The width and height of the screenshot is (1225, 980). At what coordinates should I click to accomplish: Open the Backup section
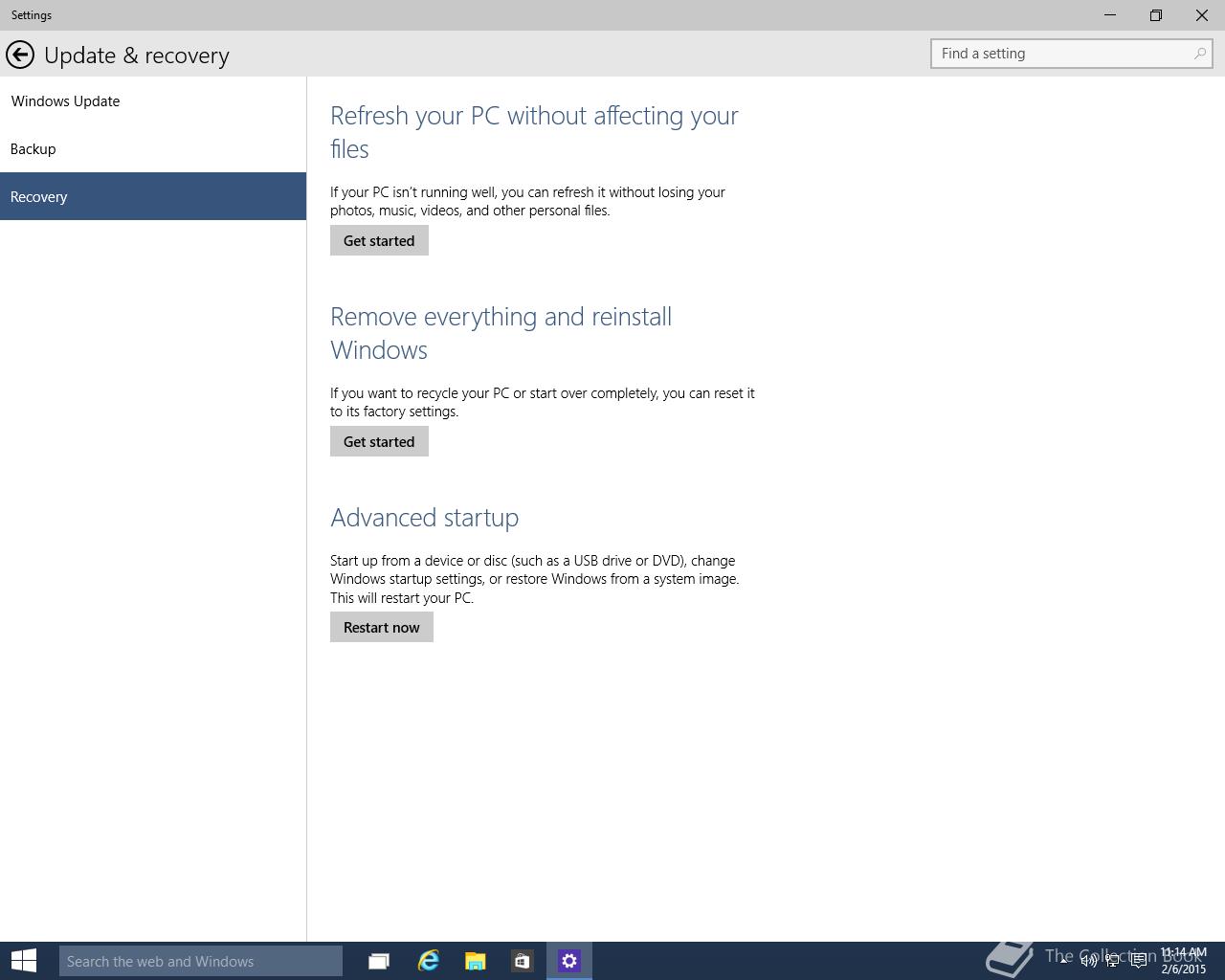[153, 148]
